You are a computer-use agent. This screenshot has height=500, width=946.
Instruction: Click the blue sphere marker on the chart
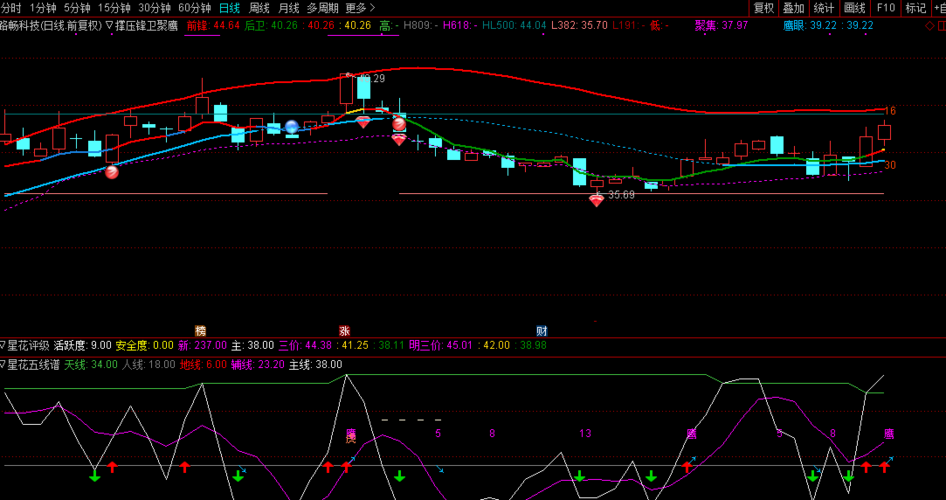tap(291, 127)
